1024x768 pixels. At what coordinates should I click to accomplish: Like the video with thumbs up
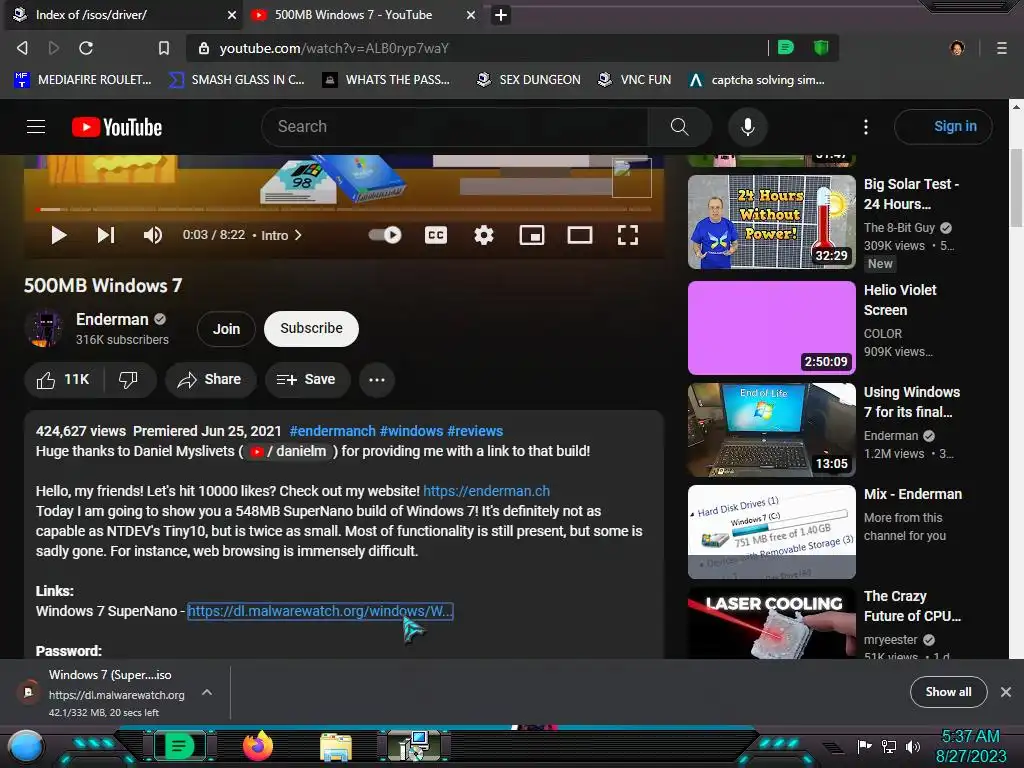[63, 379]
